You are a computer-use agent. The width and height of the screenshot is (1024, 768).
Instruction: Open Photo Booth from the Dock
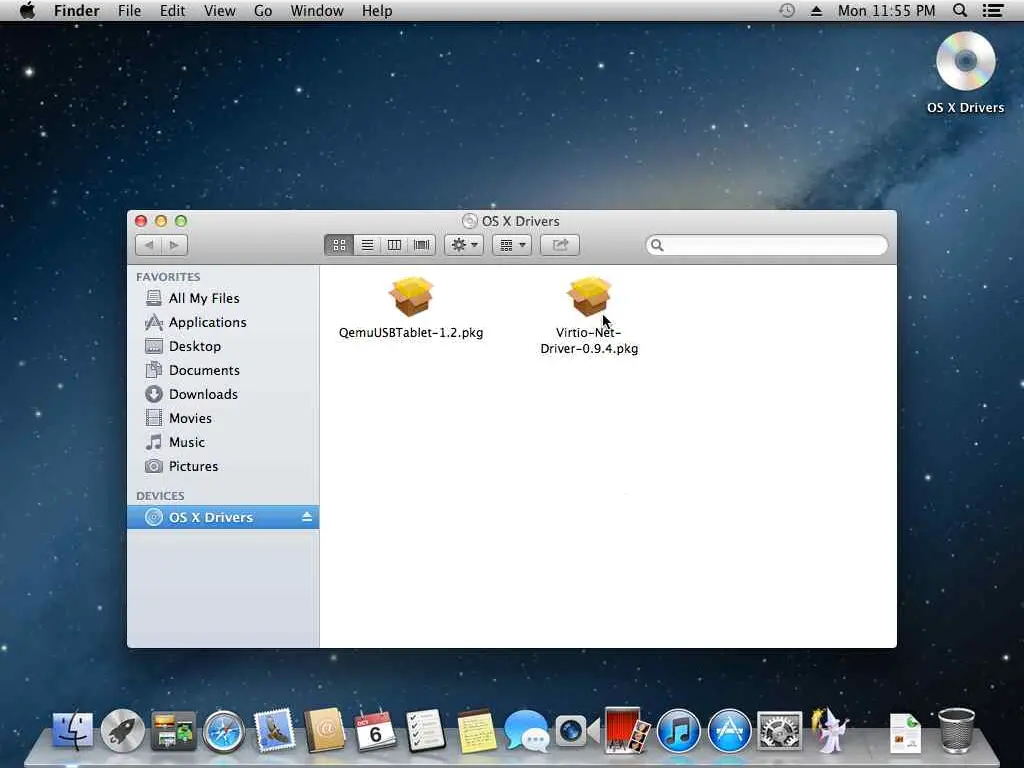(627, 730)
